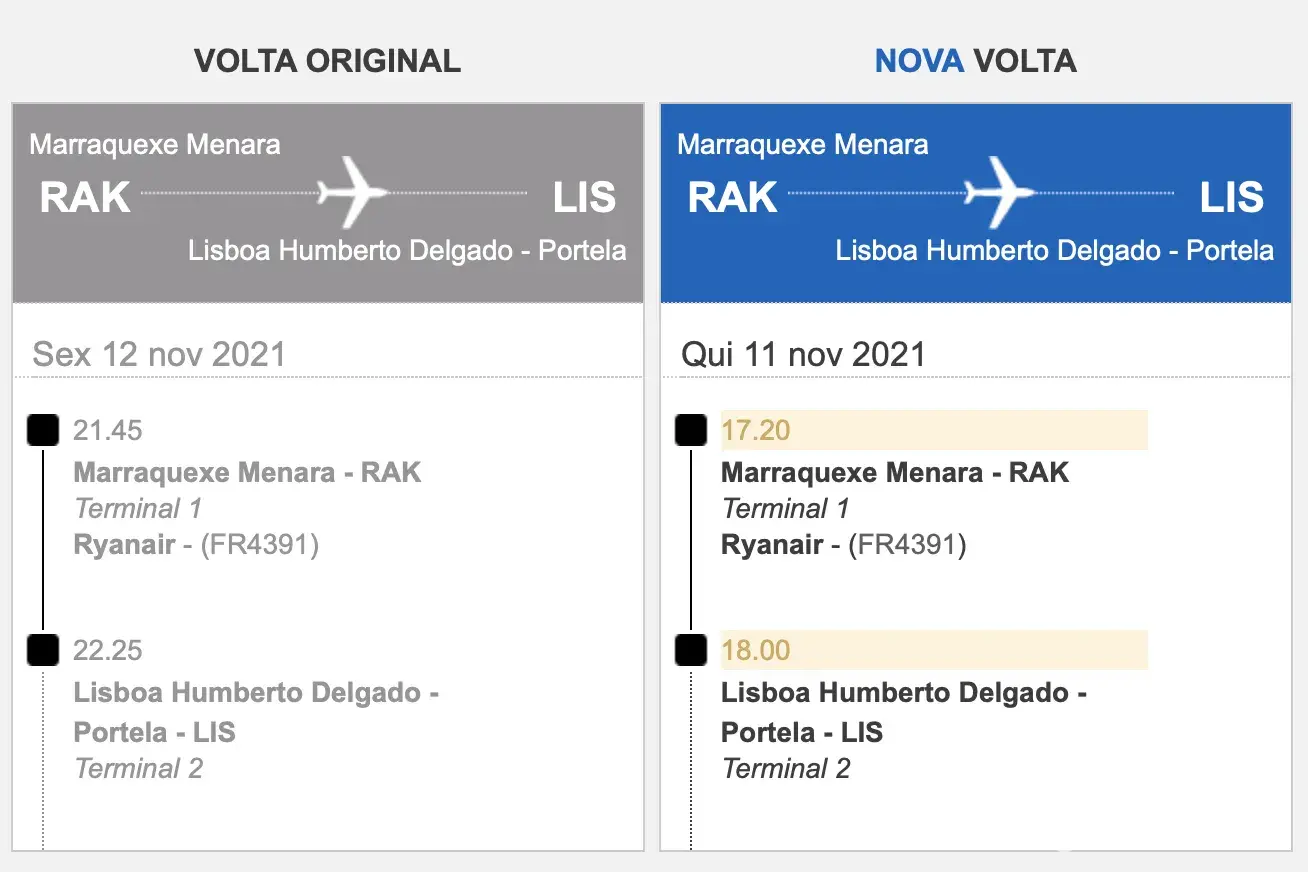This screenshot has height=872, width=1308.
Task: Click Ryanair flight FR4391 in the original return
Action: click(x=196, y=545)
